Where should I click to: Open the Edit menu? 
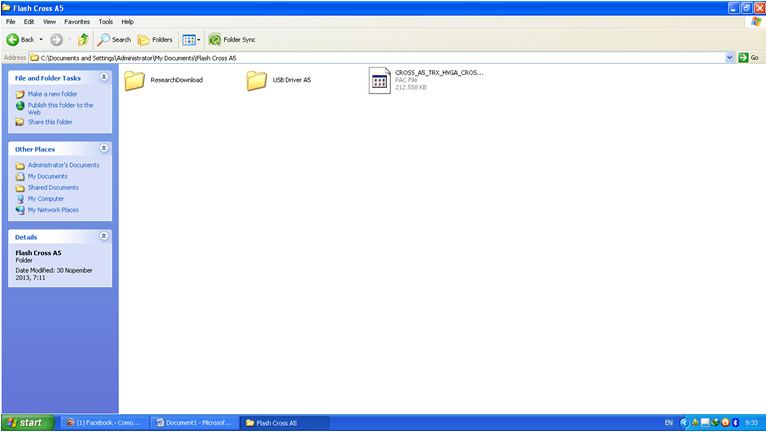[x=29, y=22]
